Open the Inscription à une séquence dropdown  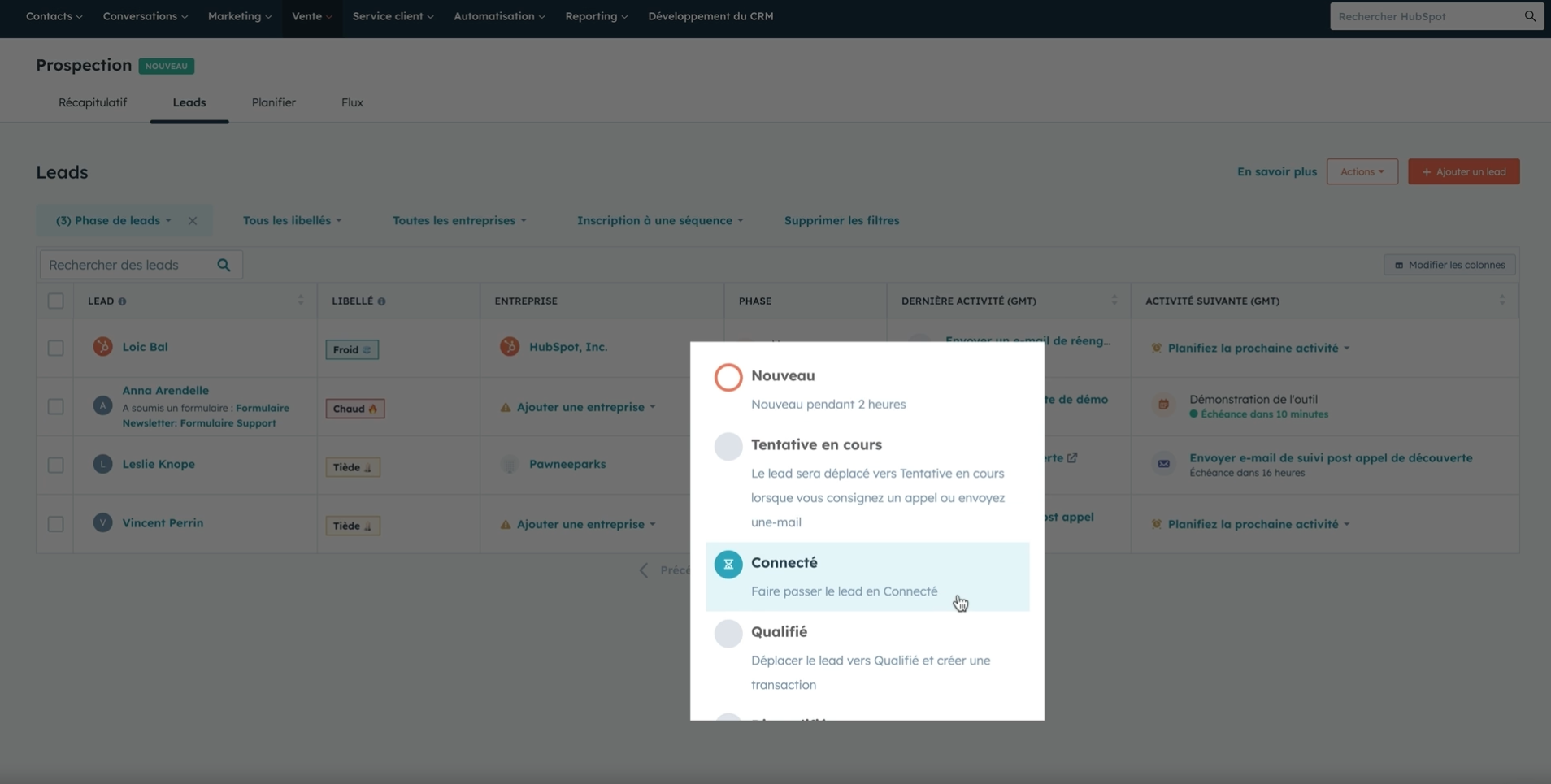click(x=660, y=220)
